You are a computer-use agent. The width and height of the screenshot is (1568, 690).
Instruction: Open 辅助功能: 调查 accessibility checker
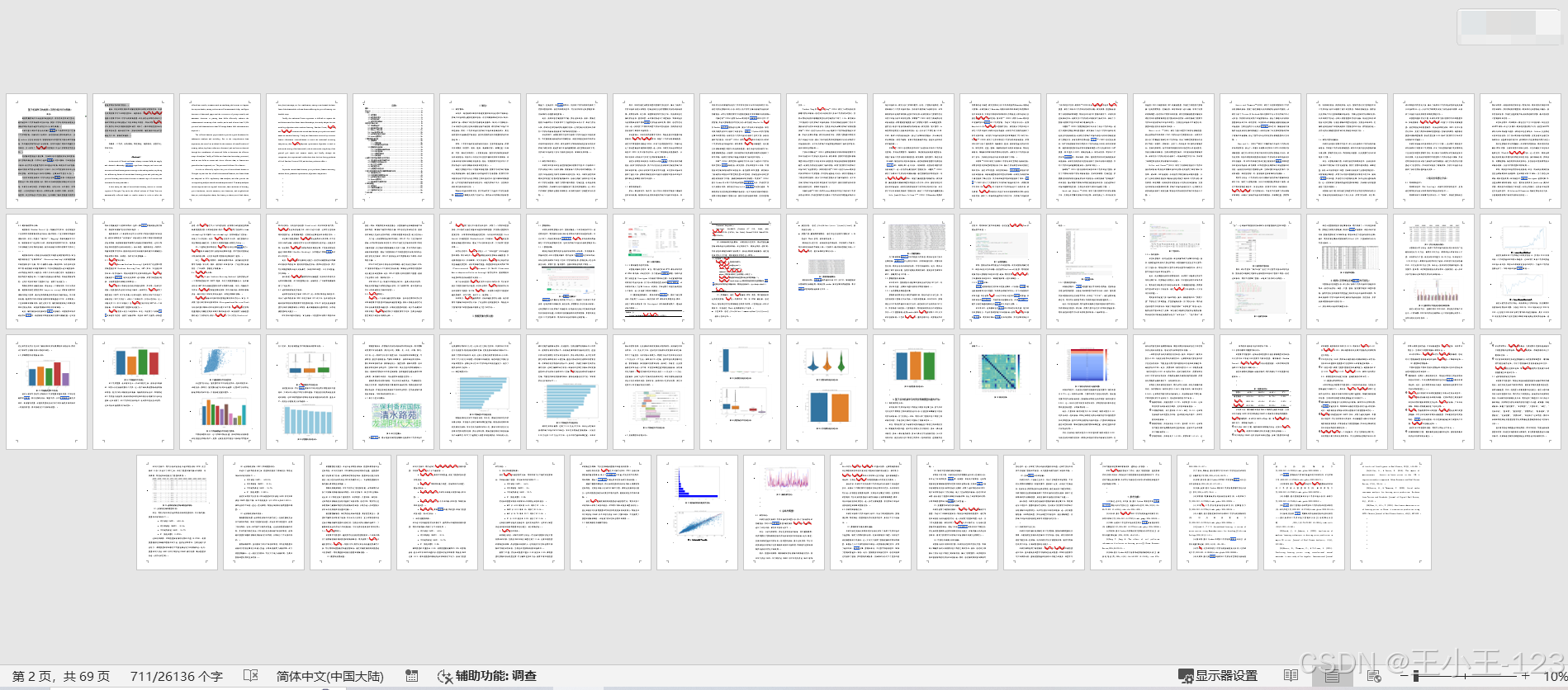click(487, 675)
